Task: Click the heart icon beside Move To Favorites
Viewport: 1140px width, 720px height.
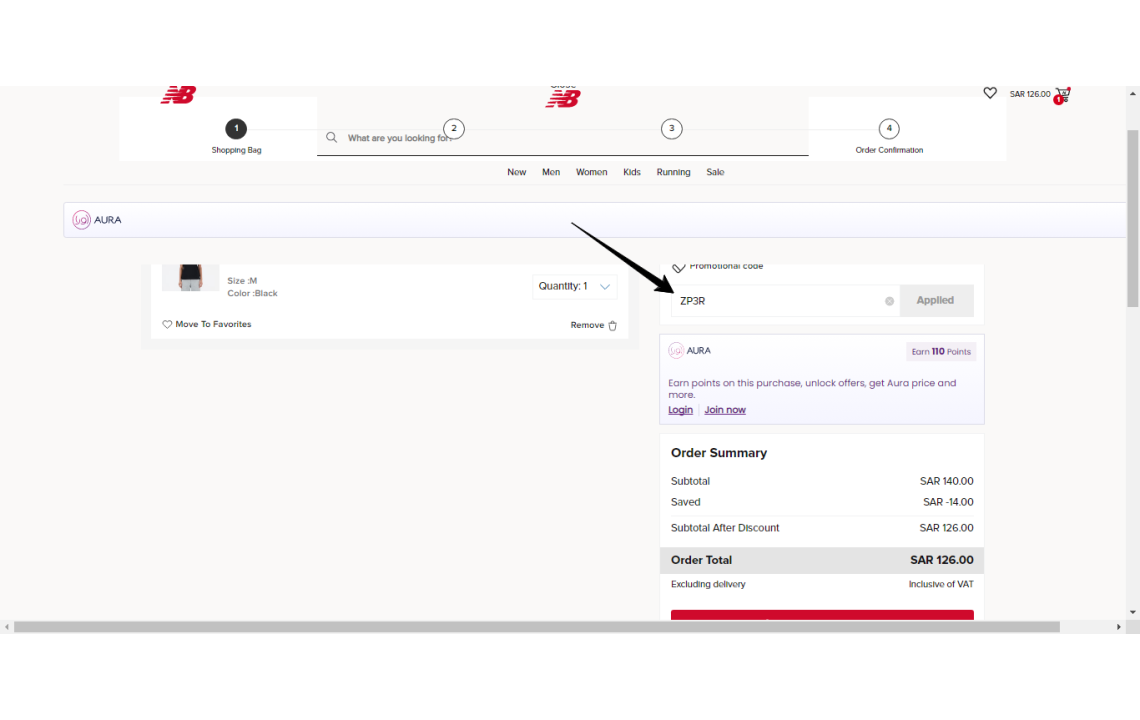Action: (x=167, y=324)
